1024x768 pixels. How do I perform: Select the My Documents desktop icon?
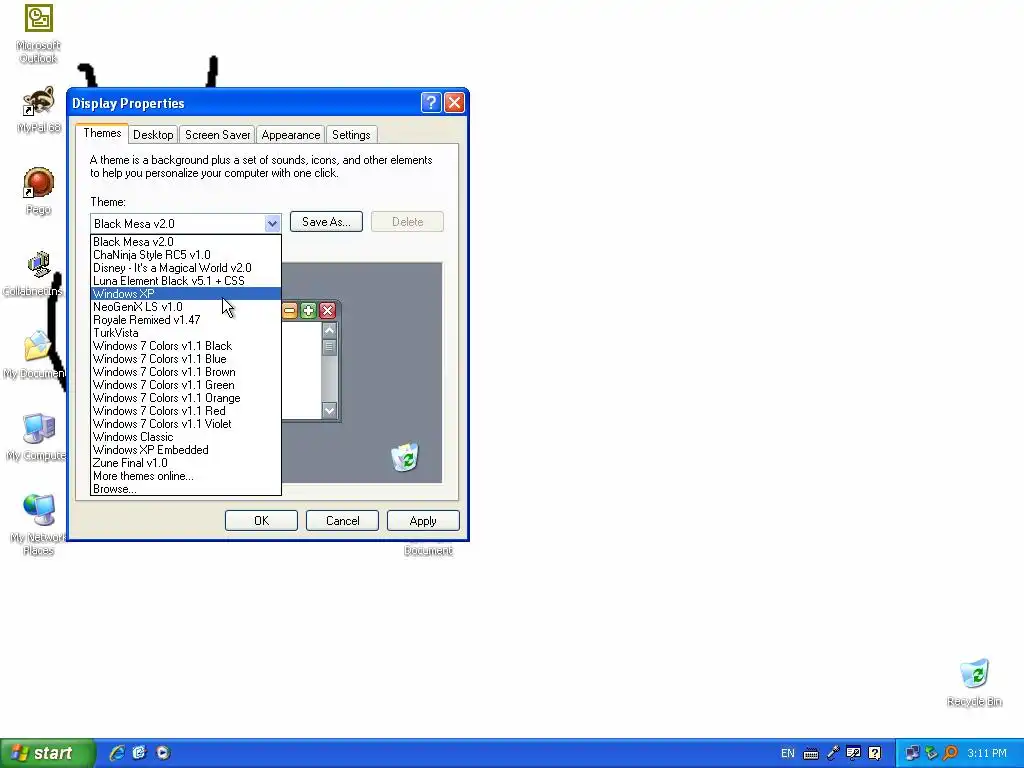[x=34, y=355]
